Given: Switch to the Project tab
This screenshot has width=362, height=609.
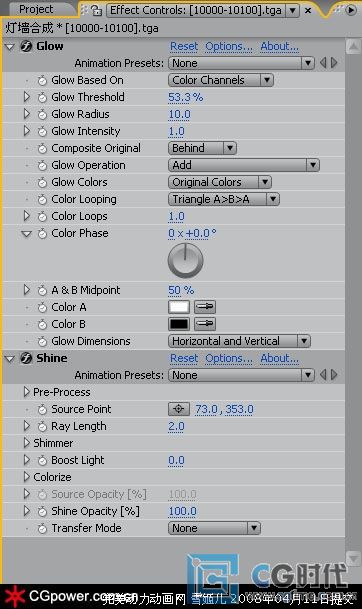Looking at the screenshot, I should point(36,9).
